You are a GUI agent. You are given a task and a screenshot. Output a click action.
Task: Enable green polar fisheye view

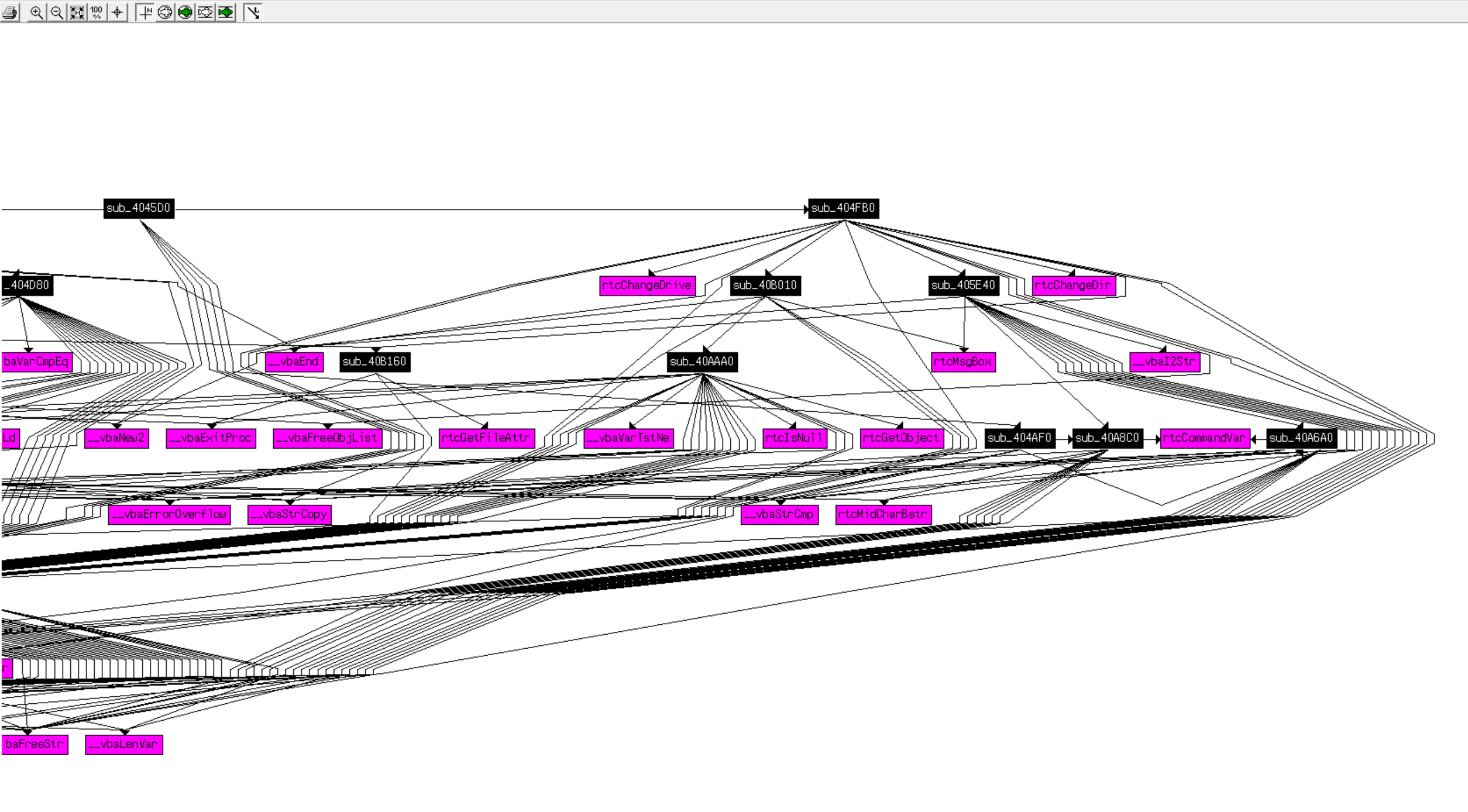185,12
